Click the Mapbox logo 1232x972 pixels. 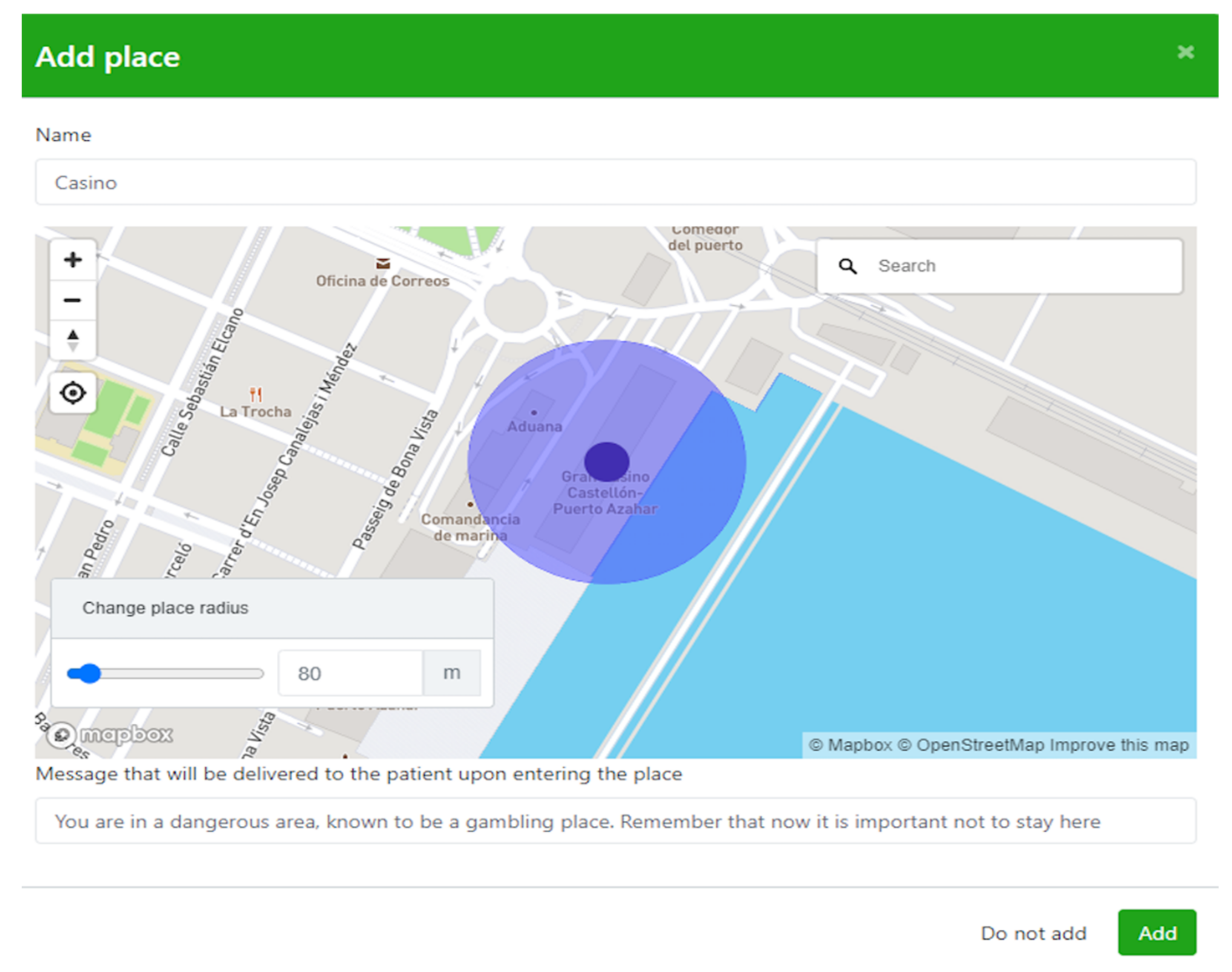pos(110,735)
